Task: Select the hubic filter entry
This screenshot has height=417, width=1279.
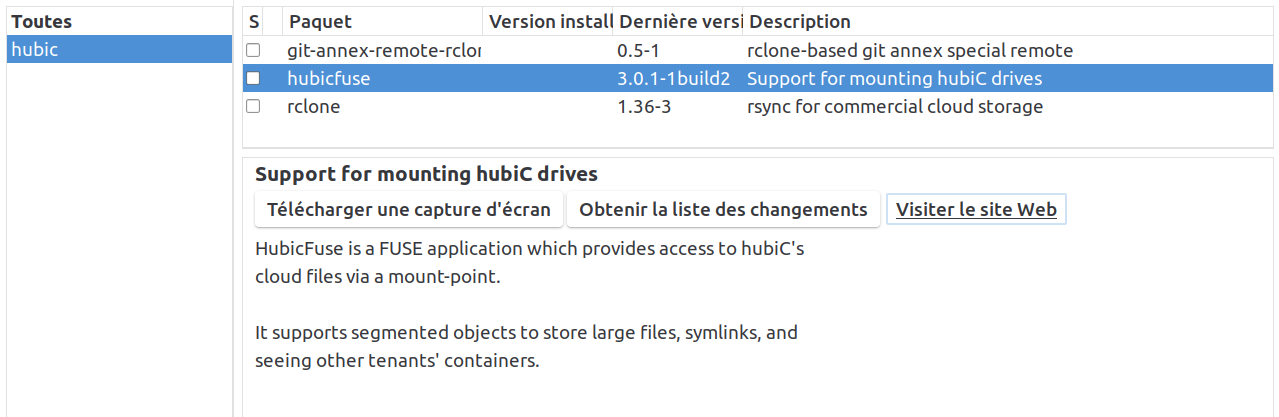Action: [x=34, y=49]
